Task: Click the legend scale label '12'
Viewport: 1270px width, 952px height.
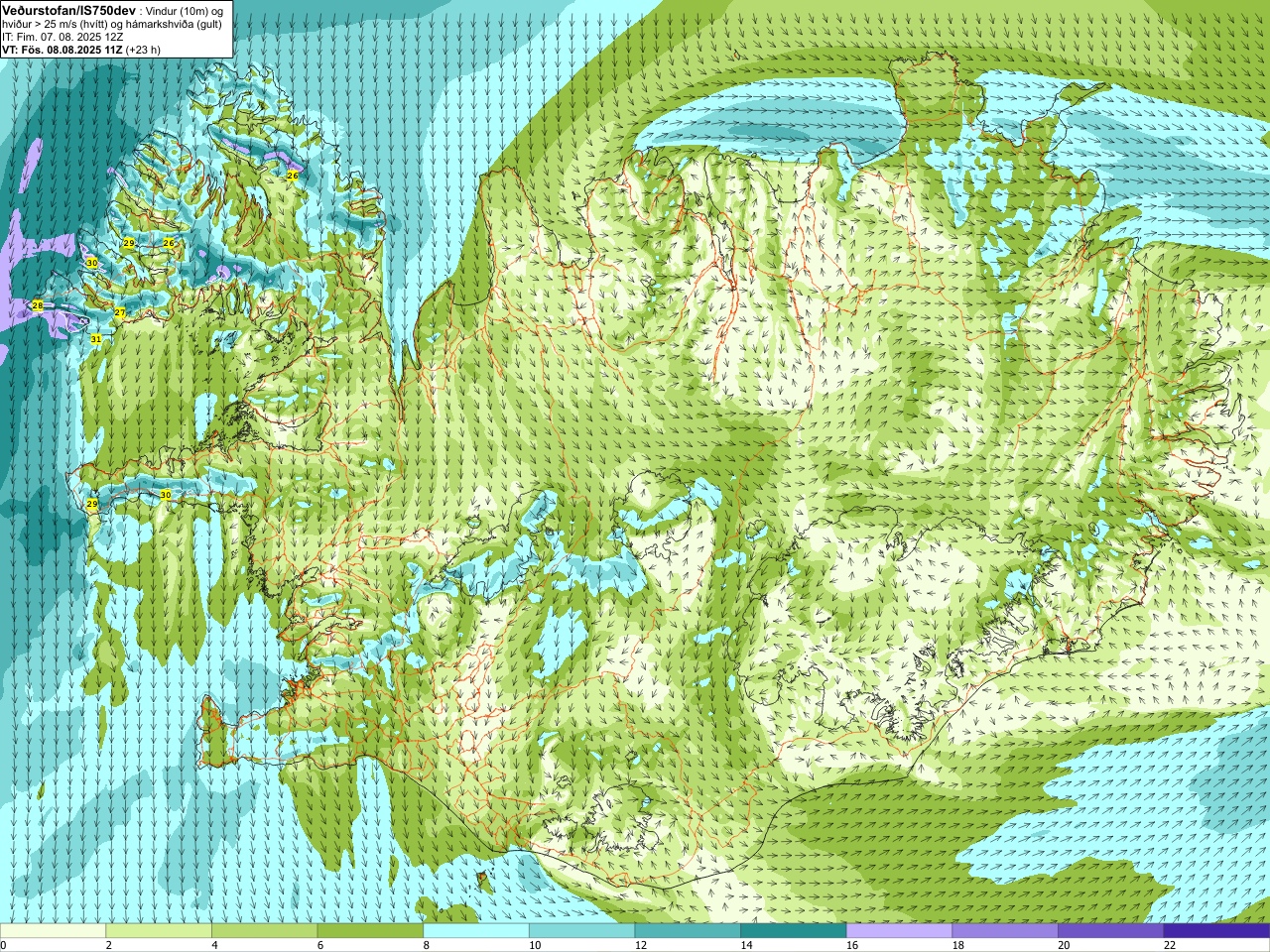Action: (x=641, y=945)
